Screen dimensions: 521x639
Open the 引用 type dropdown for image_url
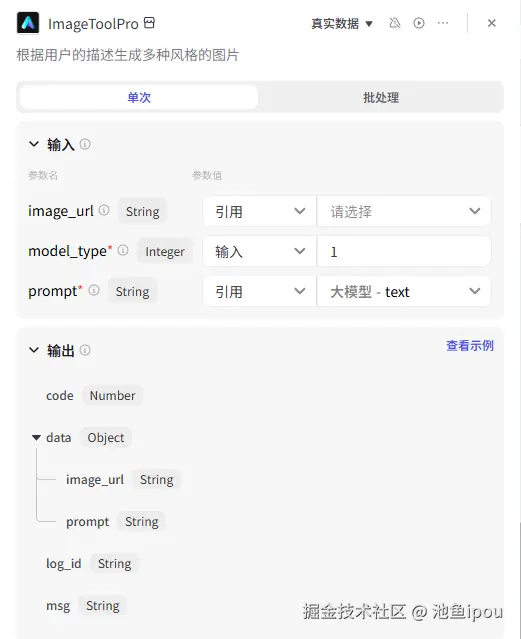(x=259, y=211)
